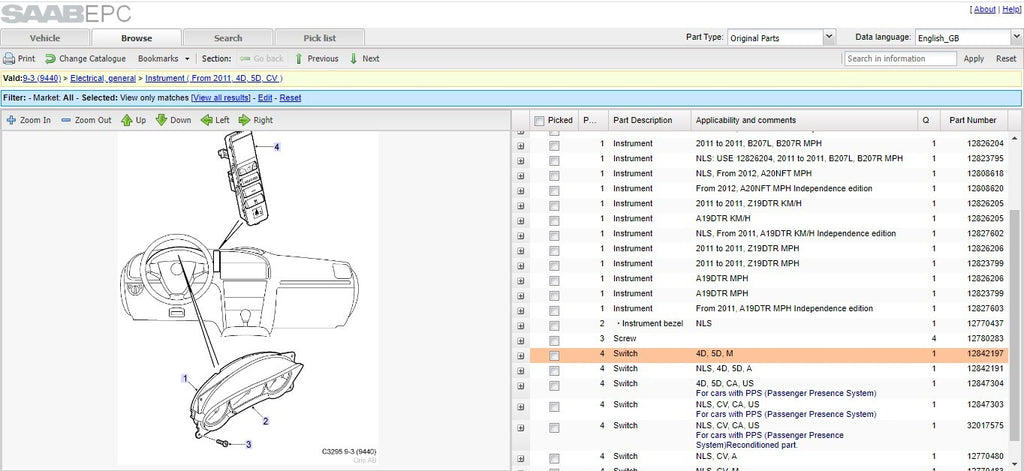The image size is (1024, 471).
Task: Click the scrollbar up arrow in parts list
Action: pos(1015,138)
